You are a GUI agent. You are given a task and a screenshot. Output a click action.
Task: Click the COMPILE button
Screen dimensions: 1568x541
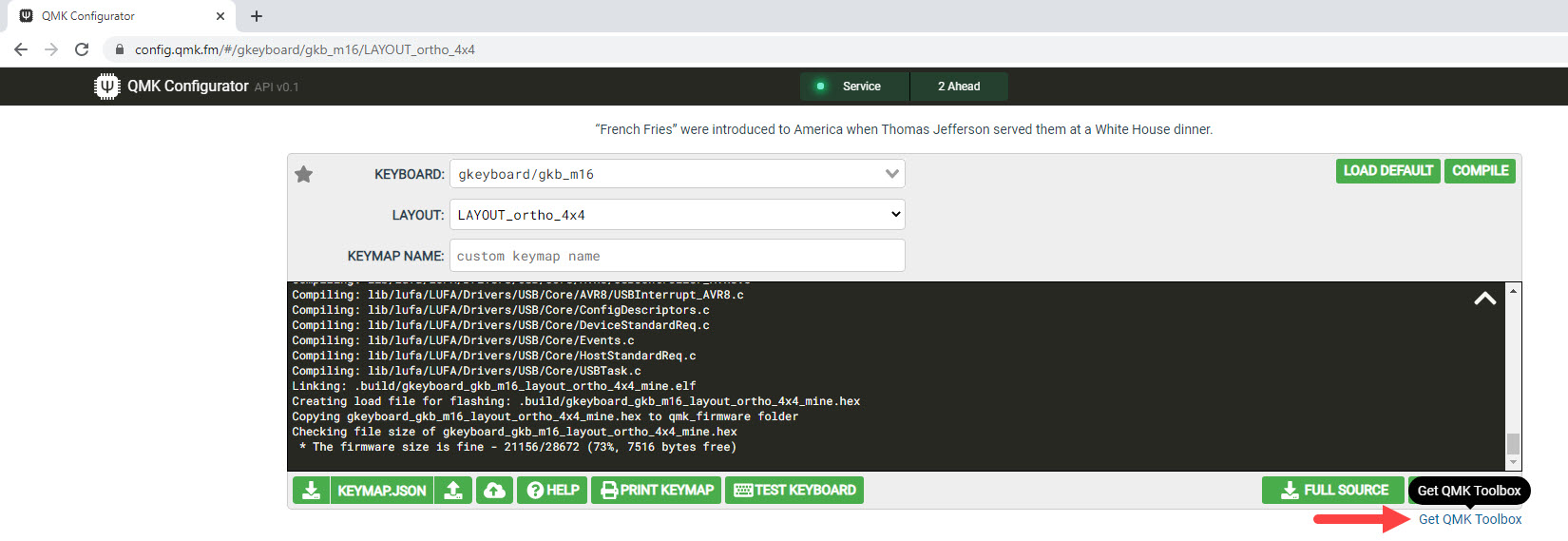pyautogui.click(x=1480, y=171)
